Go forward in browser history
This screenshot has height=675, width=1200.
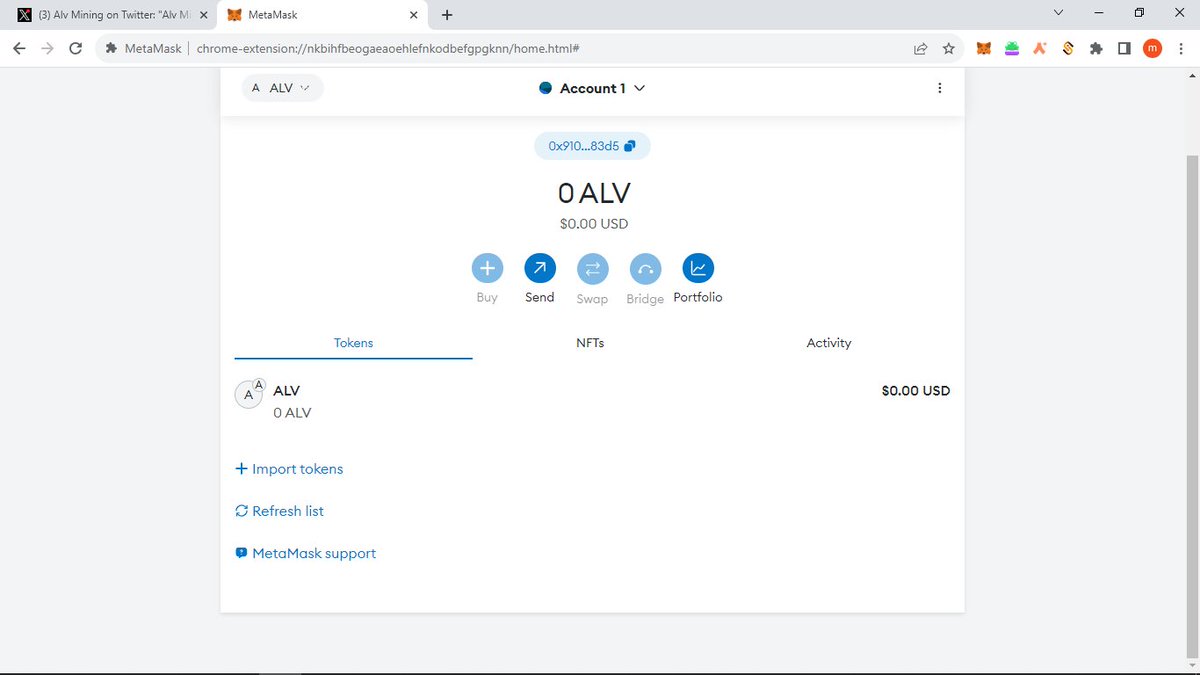tap(47, 48)
